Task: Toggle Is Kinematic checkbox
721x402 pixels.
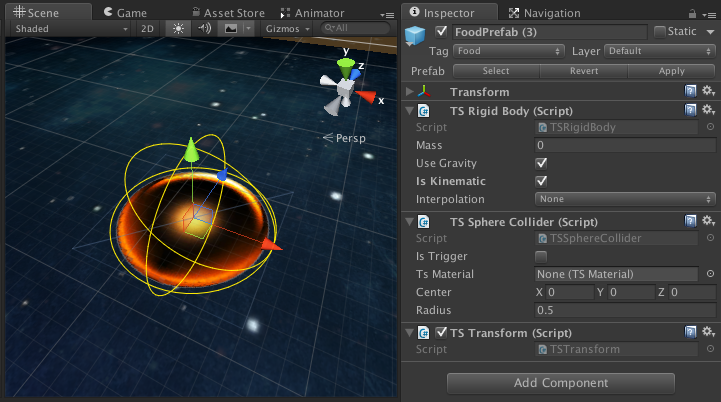Action: pos(541,181)
